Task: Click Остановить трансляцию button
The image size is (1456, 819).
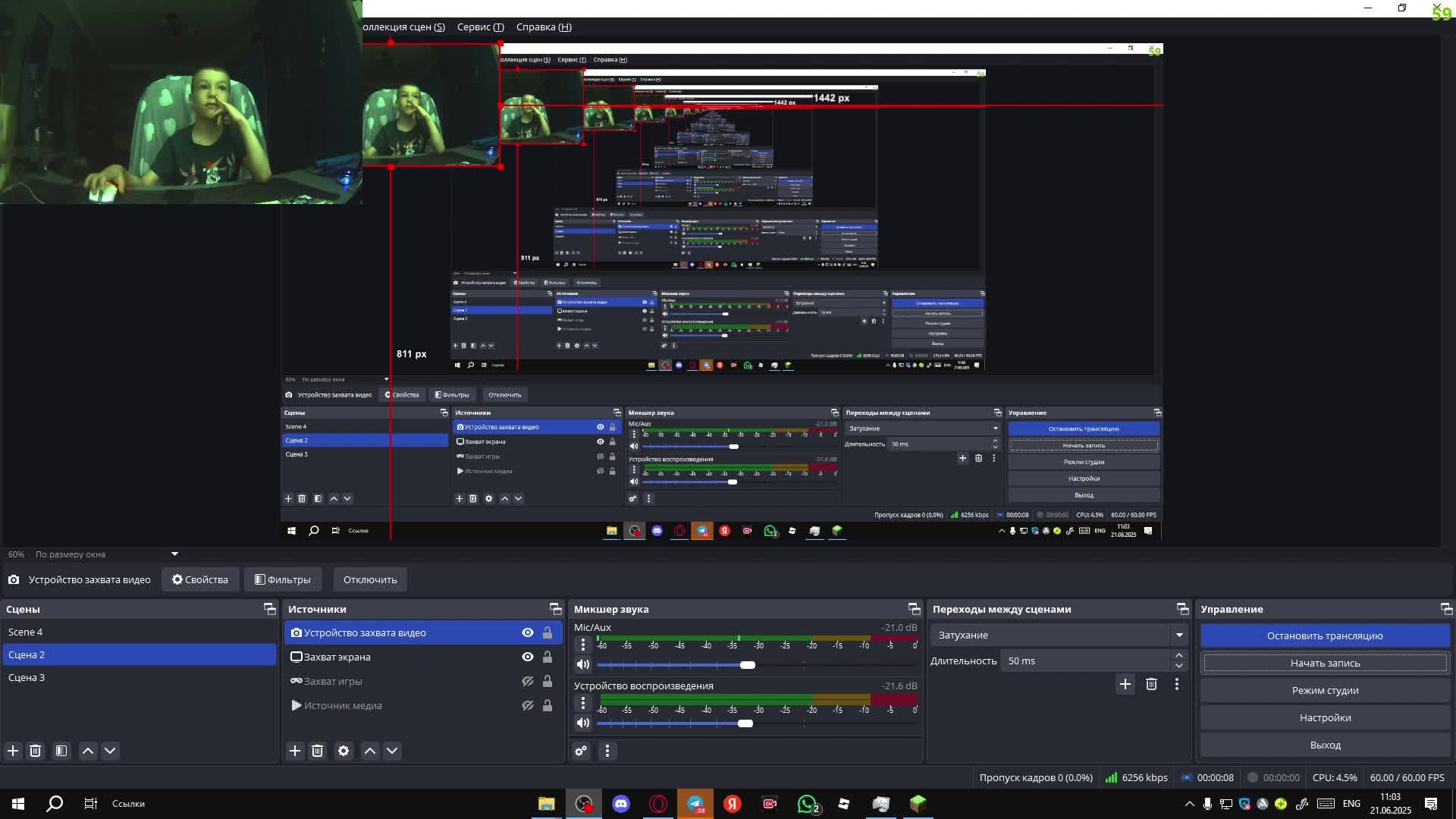Action: point(1325,635)
